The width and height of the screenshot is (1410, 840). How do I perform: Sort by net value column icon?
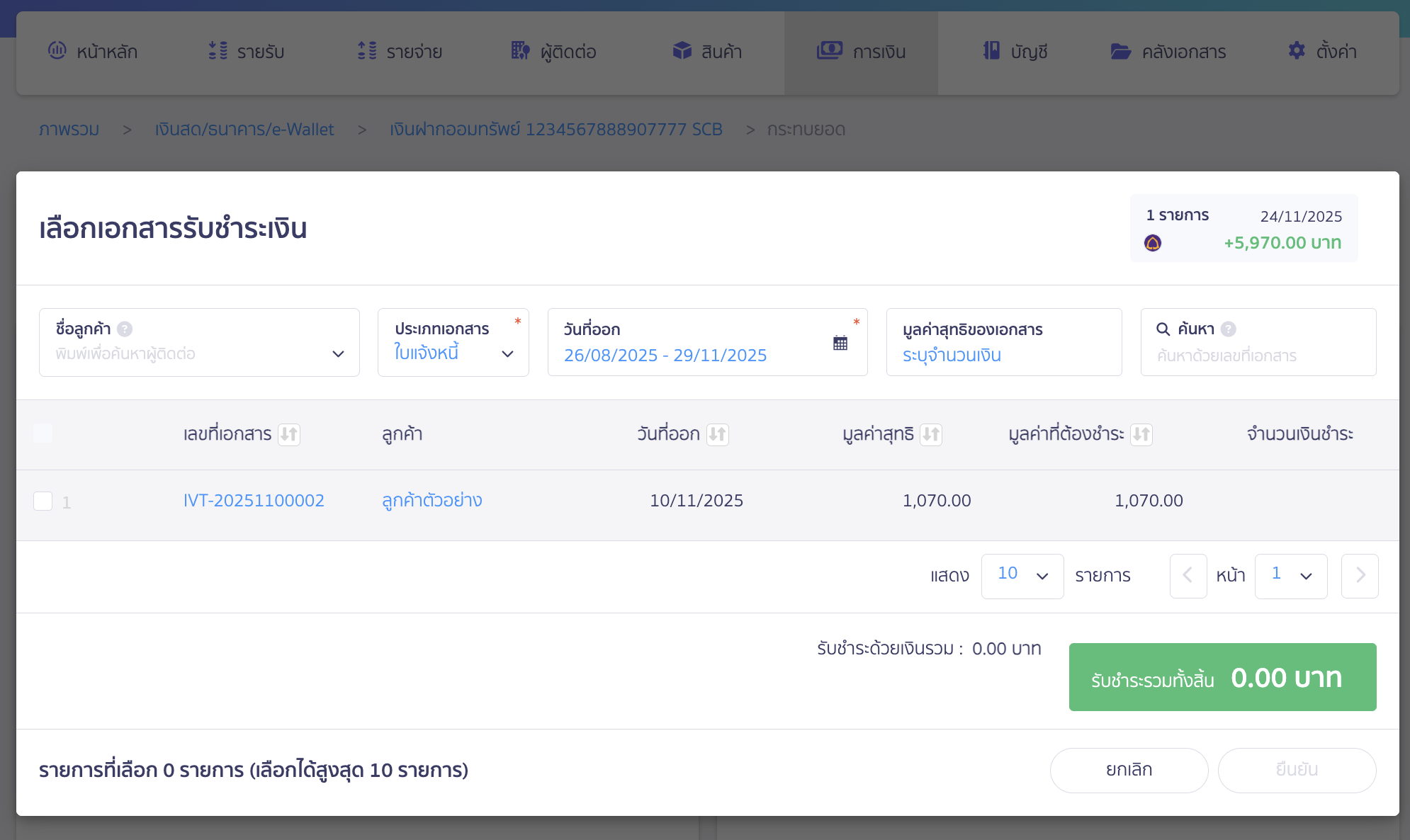931,434
